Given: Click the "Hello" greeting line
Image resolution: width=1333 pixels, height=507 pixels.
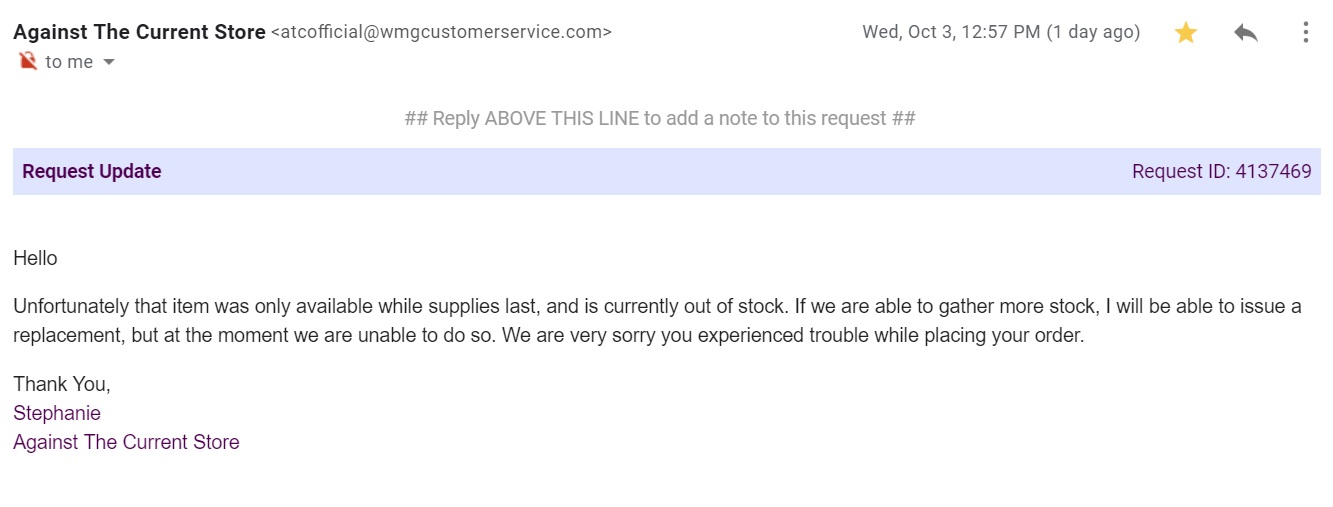Looking at the screenshot, I should (x=36, y=258).
